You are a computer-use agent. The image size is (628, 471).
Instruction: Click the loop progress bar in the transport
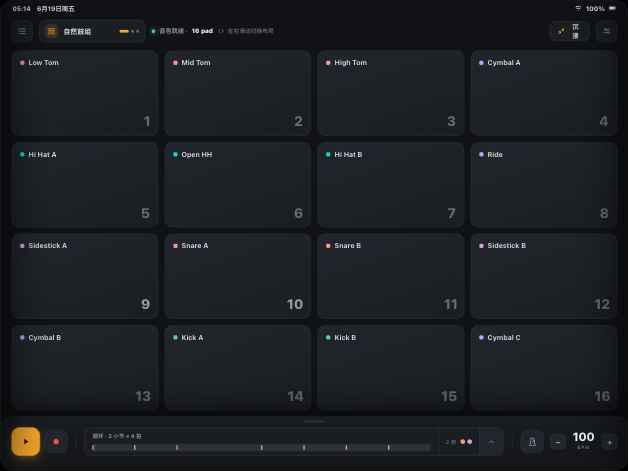click(x=261, y=447)
